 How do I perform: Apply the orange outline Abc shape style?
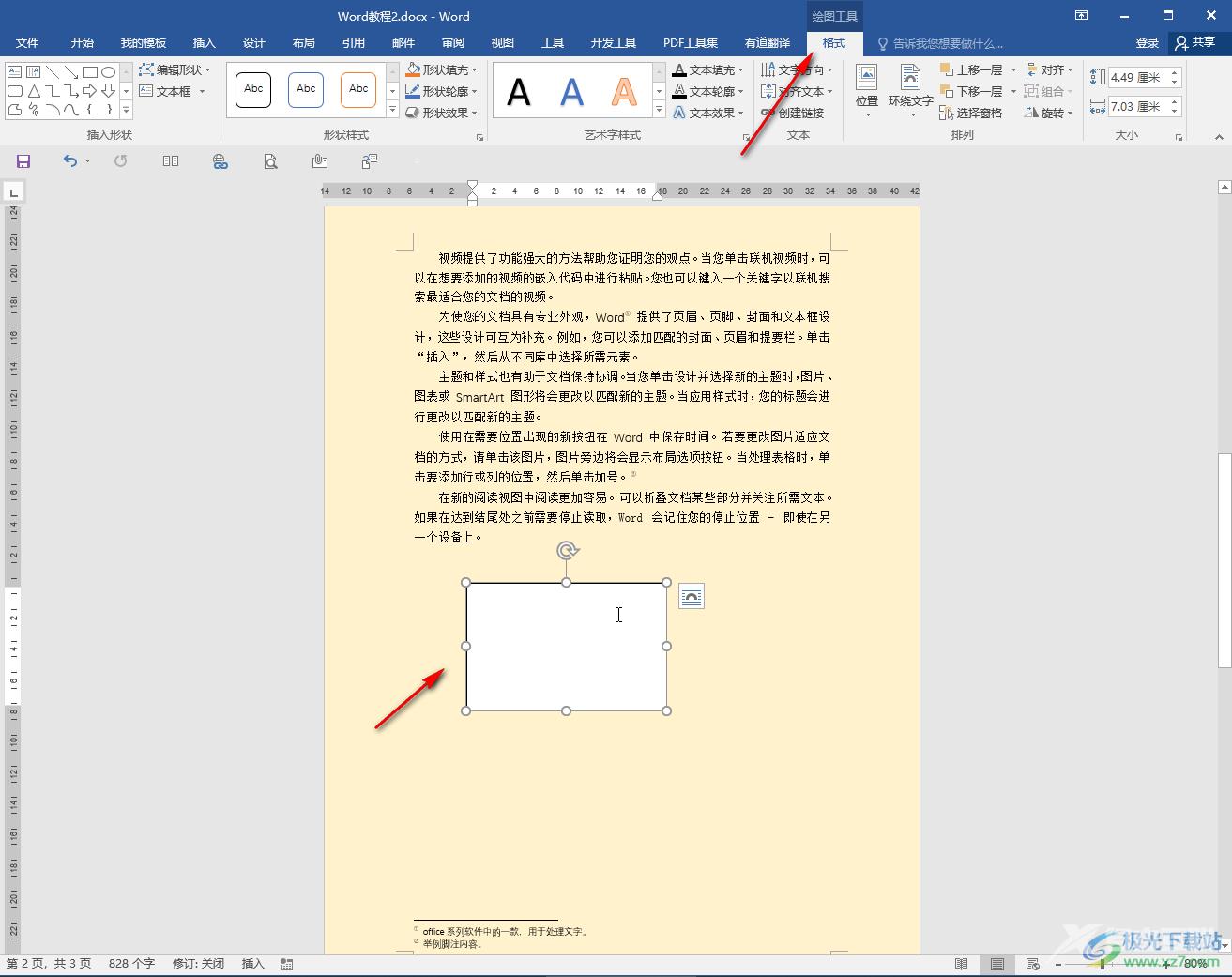358,89
